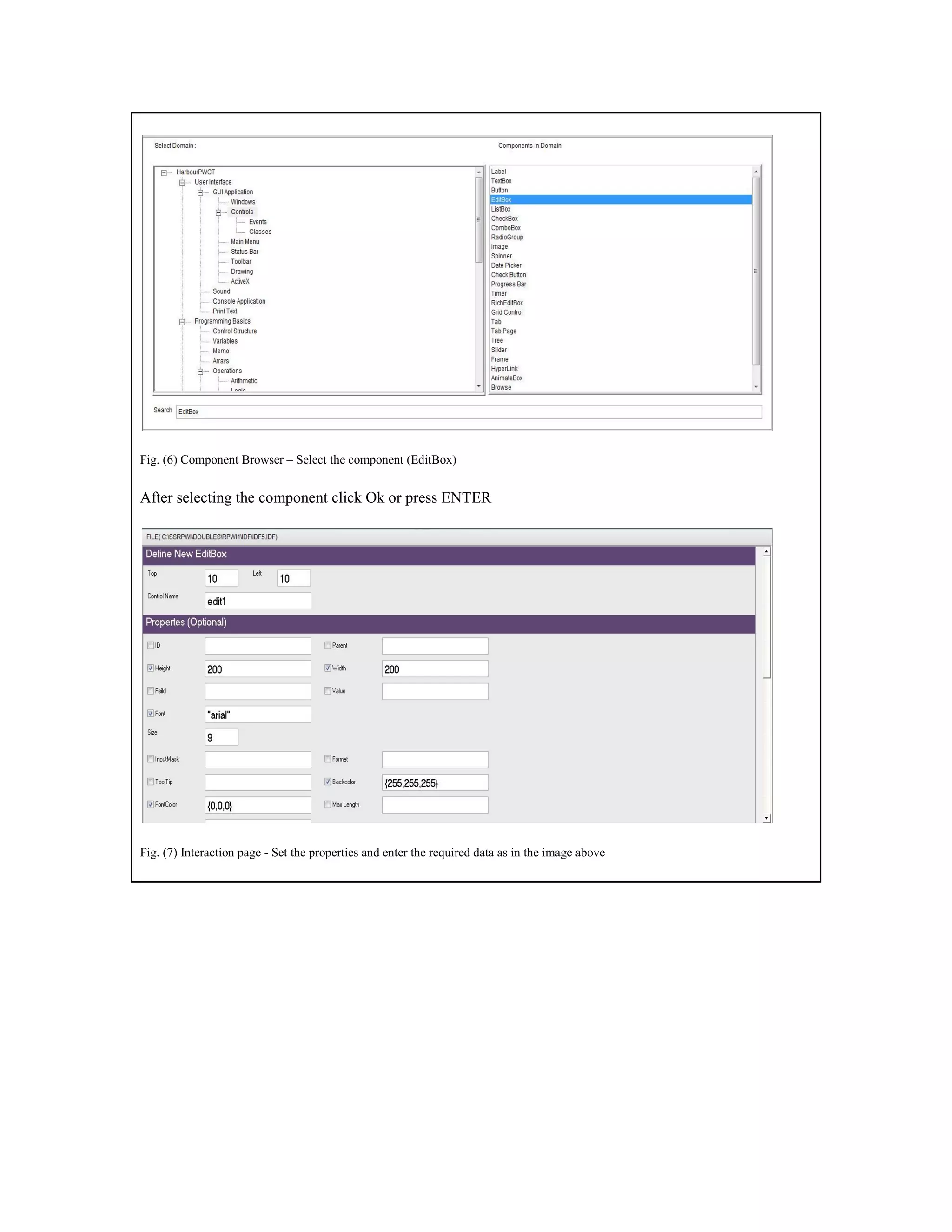The height and width of the screenshot is (1232, 952).
Task: Enable the InputMask checkbox
Action: tap(151, 759)
